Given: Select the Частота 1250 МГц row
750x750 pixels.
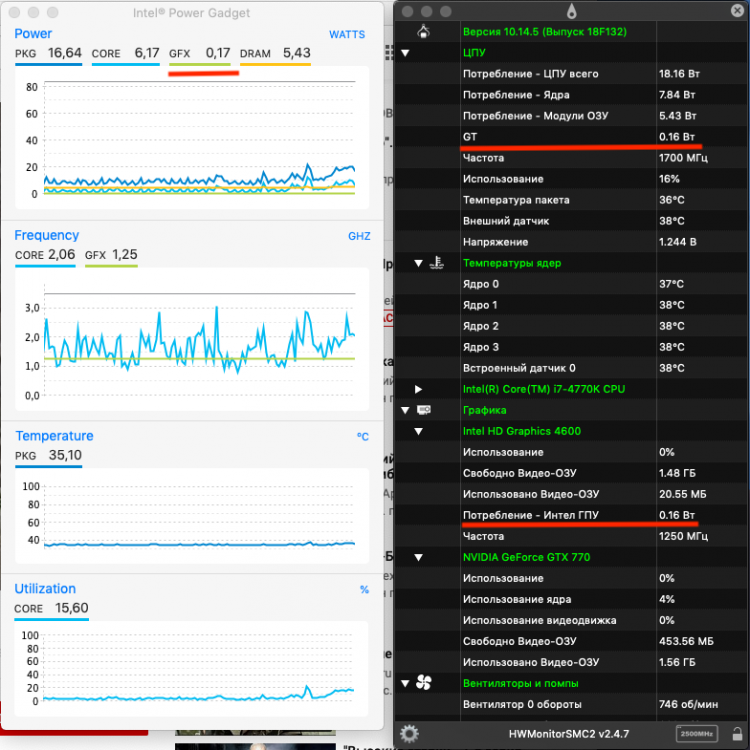Looking at the screenshot, I should tap(572, 536).
